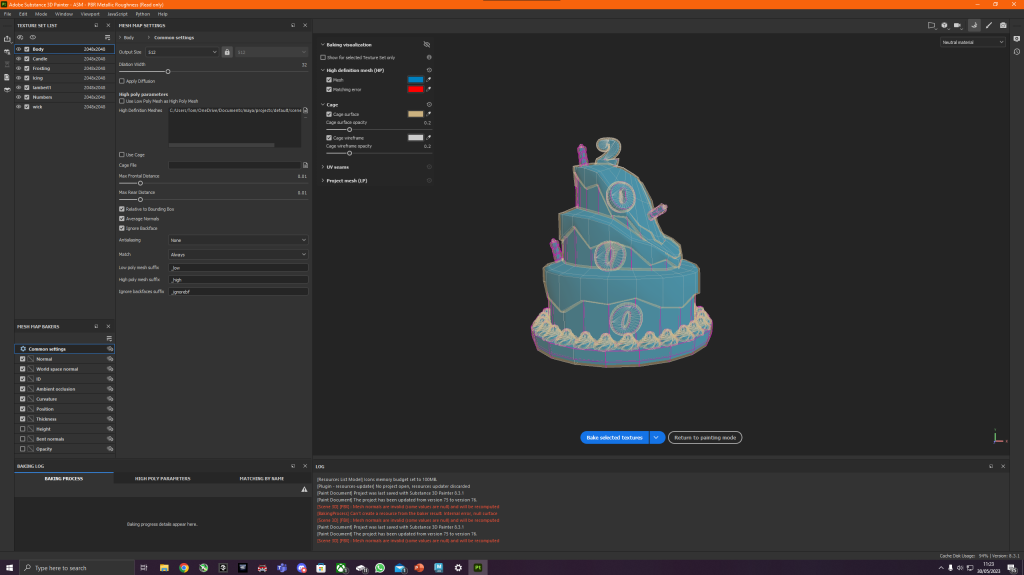The image size is (1024, 575).
Task: Toggle the Baking visualization hide icon
Action: [x=427, y=44]
